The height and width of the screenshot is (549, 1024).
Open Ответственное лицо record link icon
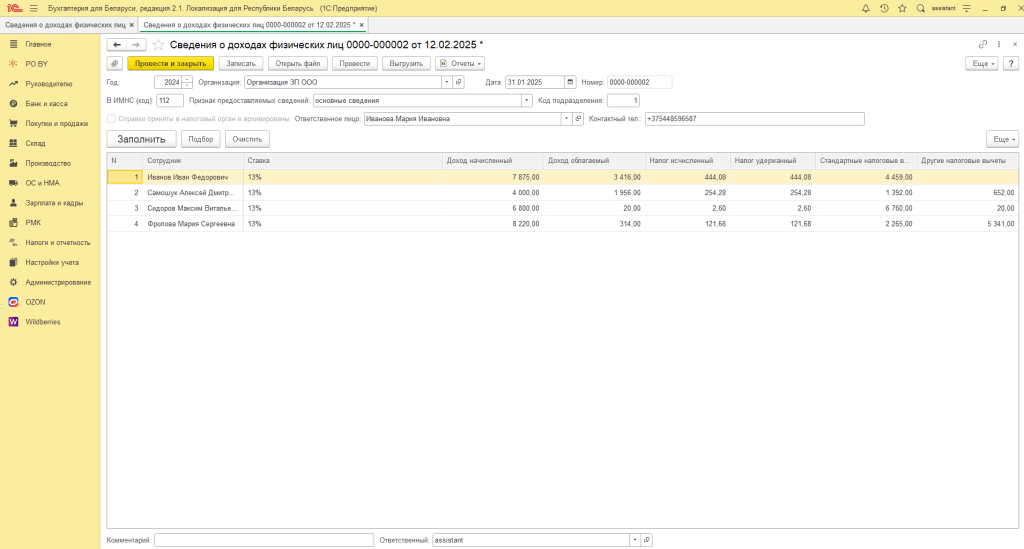tap(578, 119)
